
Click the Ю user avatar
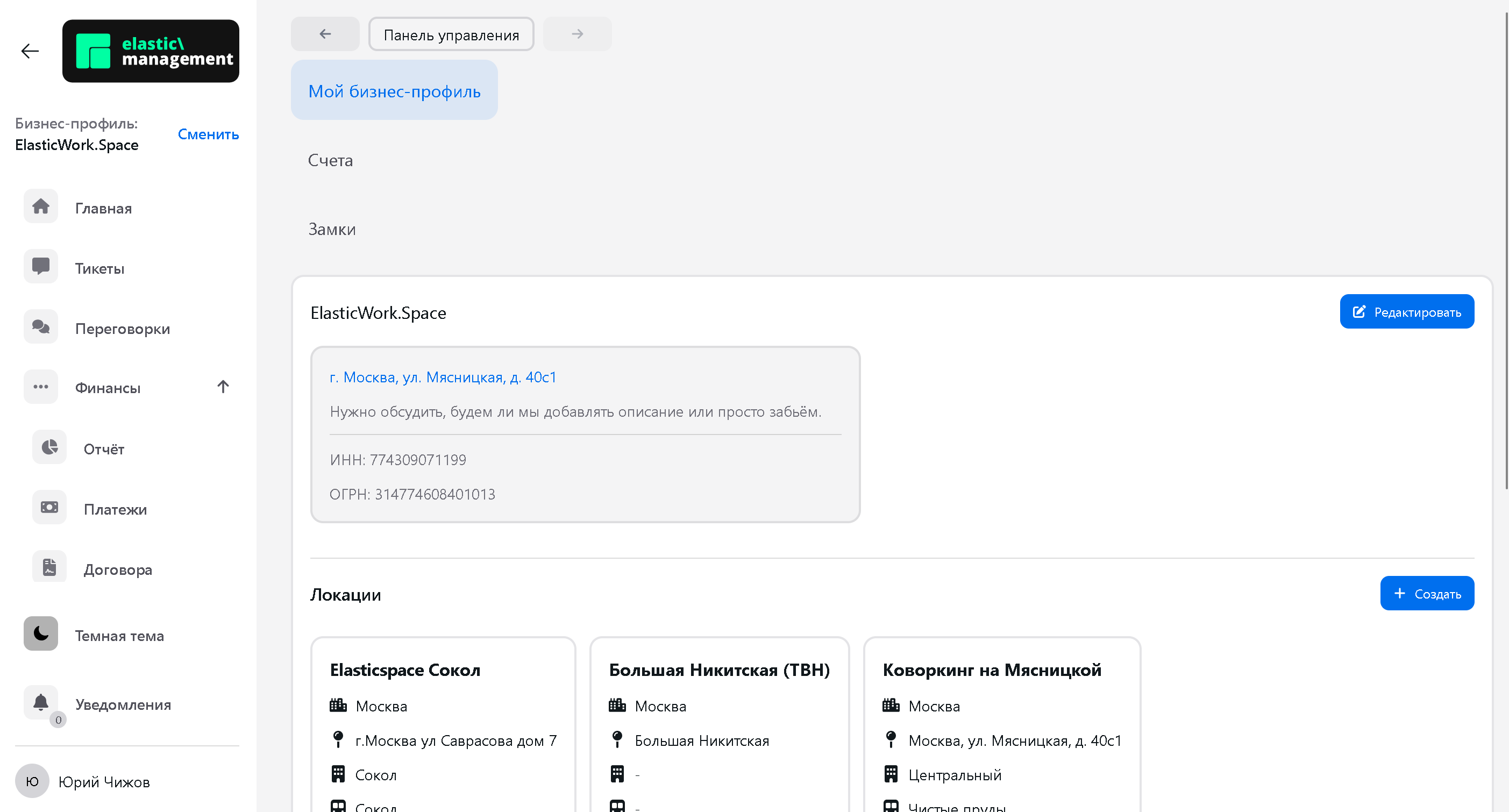32,781
